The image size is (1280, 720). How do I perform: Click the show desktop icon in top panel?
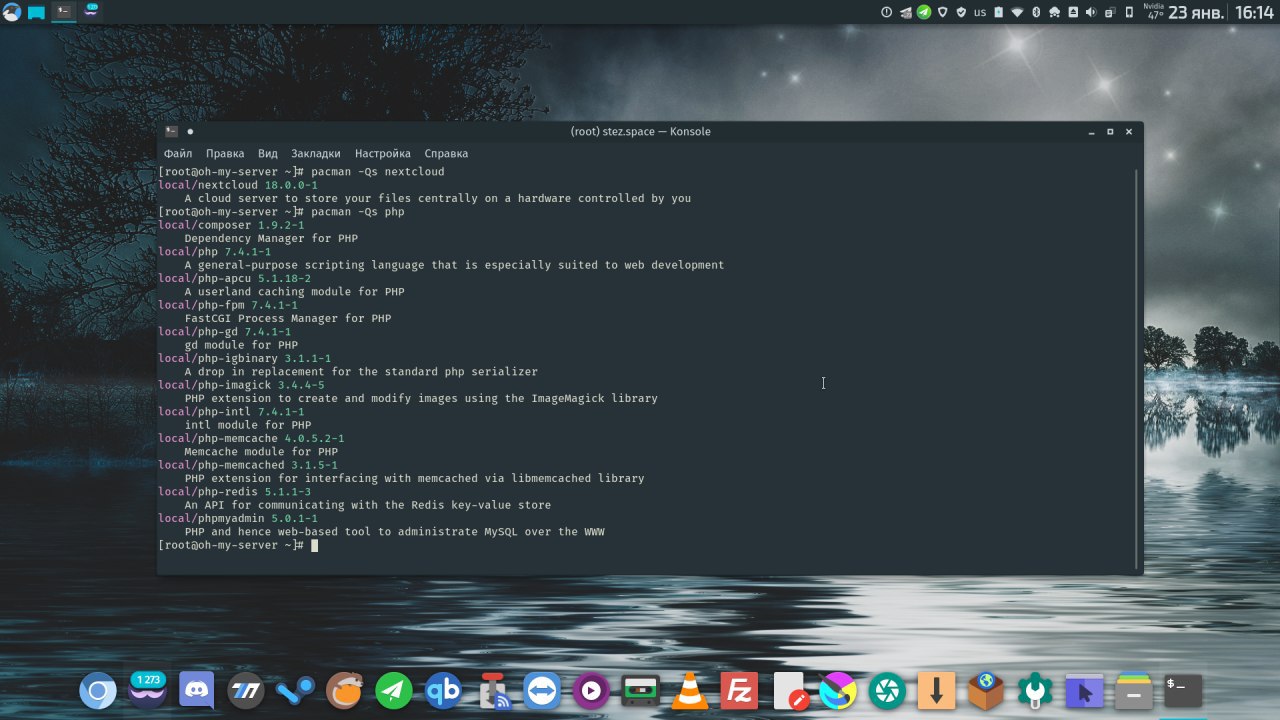click(x=37, y=13)
